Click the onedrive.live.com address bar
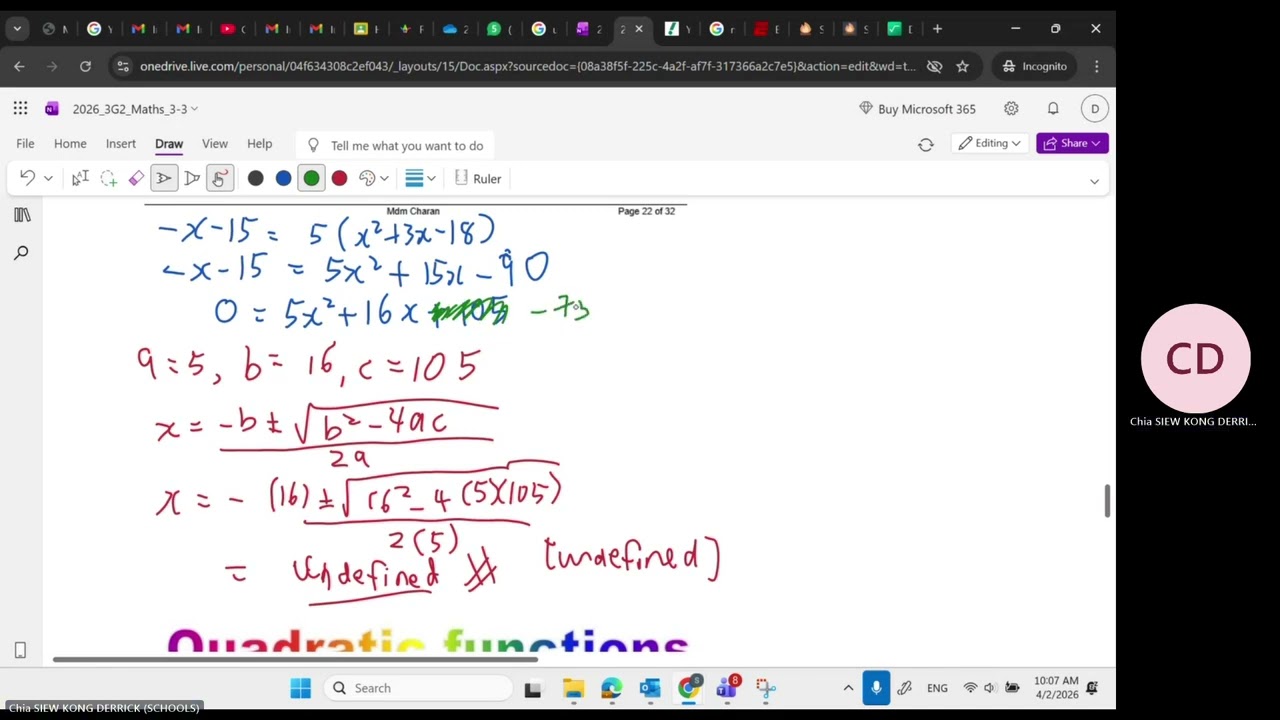Viewport: 1280px width, 720px height. [x=527, y=66]
